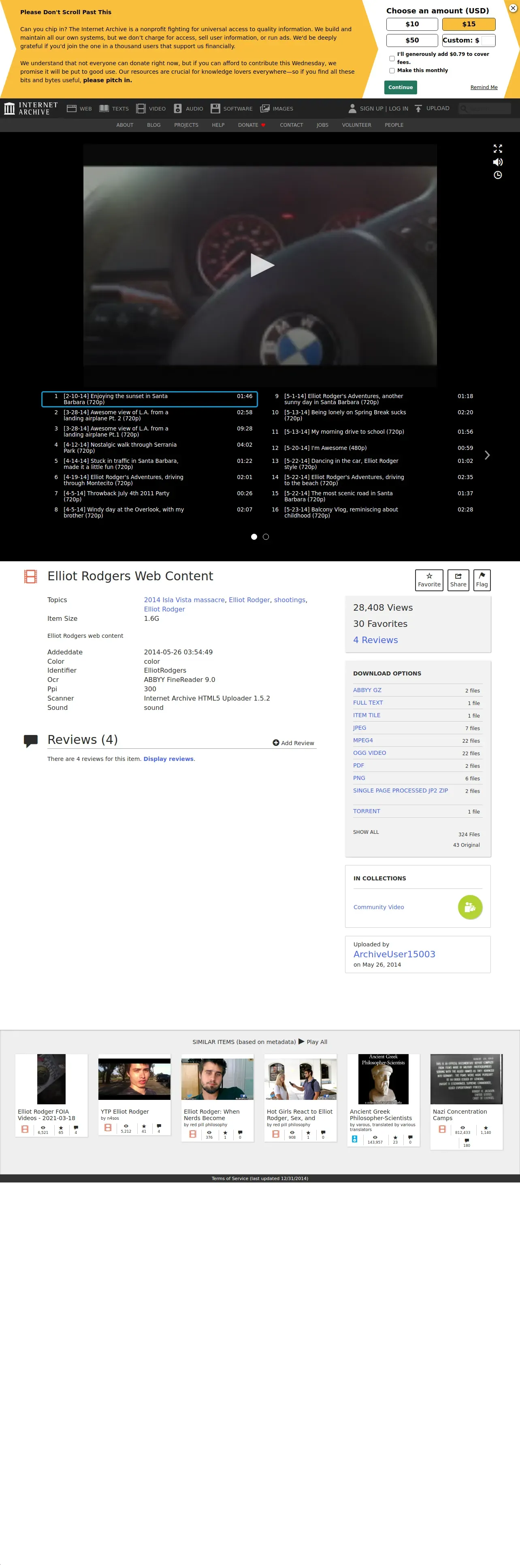Open Ancient Greek Philosopher-Scientists thumbnail
The image size is (520, 1568).
[384, 1079]
